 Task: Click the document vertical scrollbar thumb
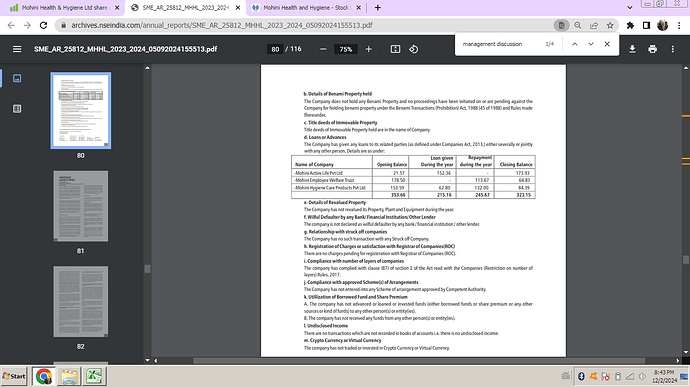tap(686, 259)
